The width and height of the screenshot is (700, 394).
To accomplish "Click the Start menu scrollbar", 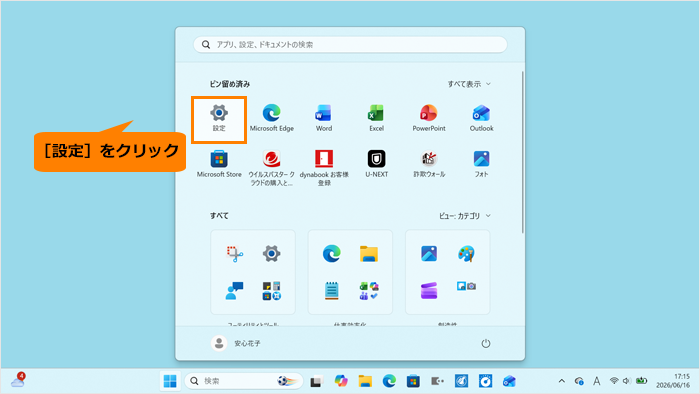I will 522,152.
